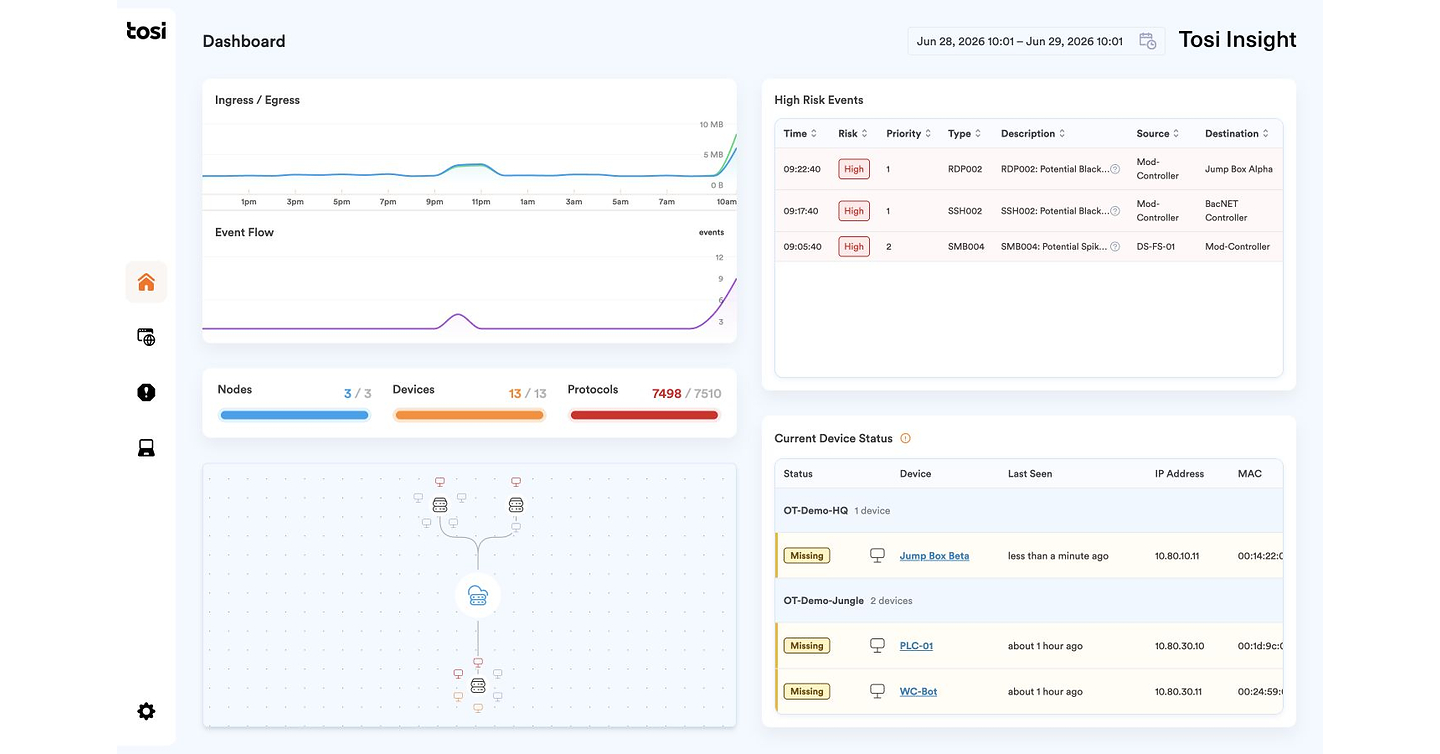Select the top-left server node in topology map
The width and height of the screenshot is (1440, 754).
[439, 505]
